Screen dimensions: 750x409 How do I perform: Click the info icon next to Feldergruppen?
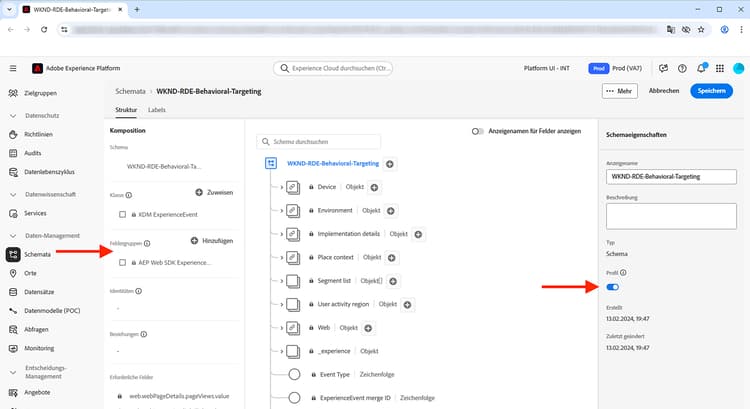pyautogui.click(x=147, y=243)
